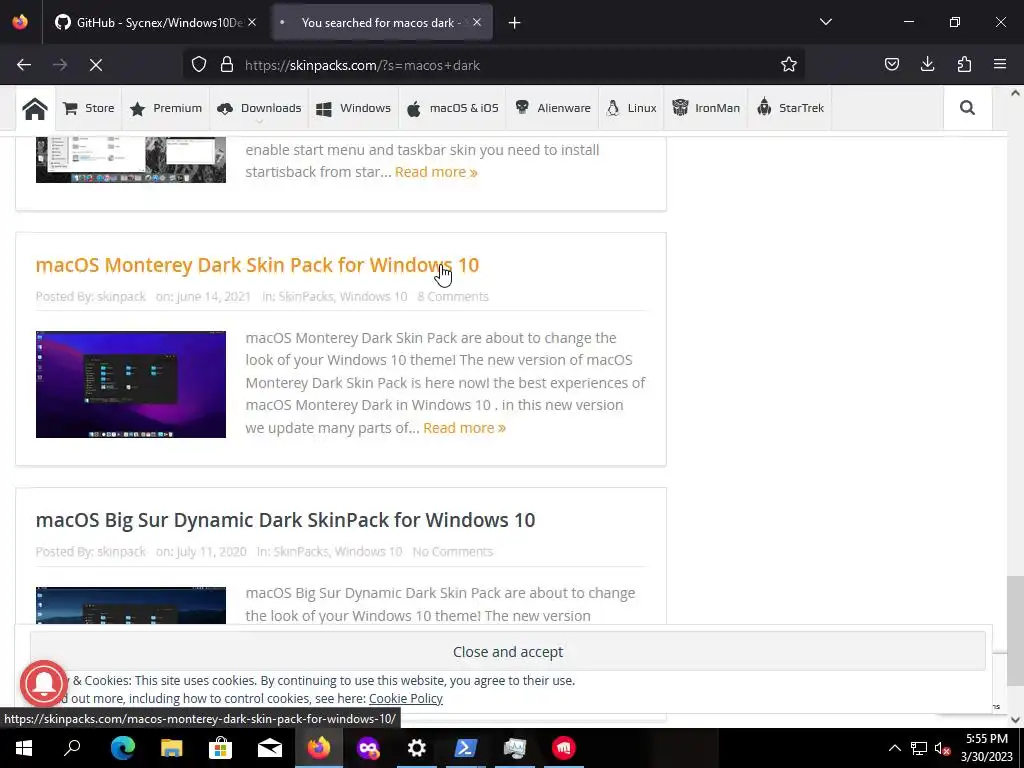The image size is (1024, 768).
Task: Click Read more under macOS Monterey Dark
Action: point(464,428)
